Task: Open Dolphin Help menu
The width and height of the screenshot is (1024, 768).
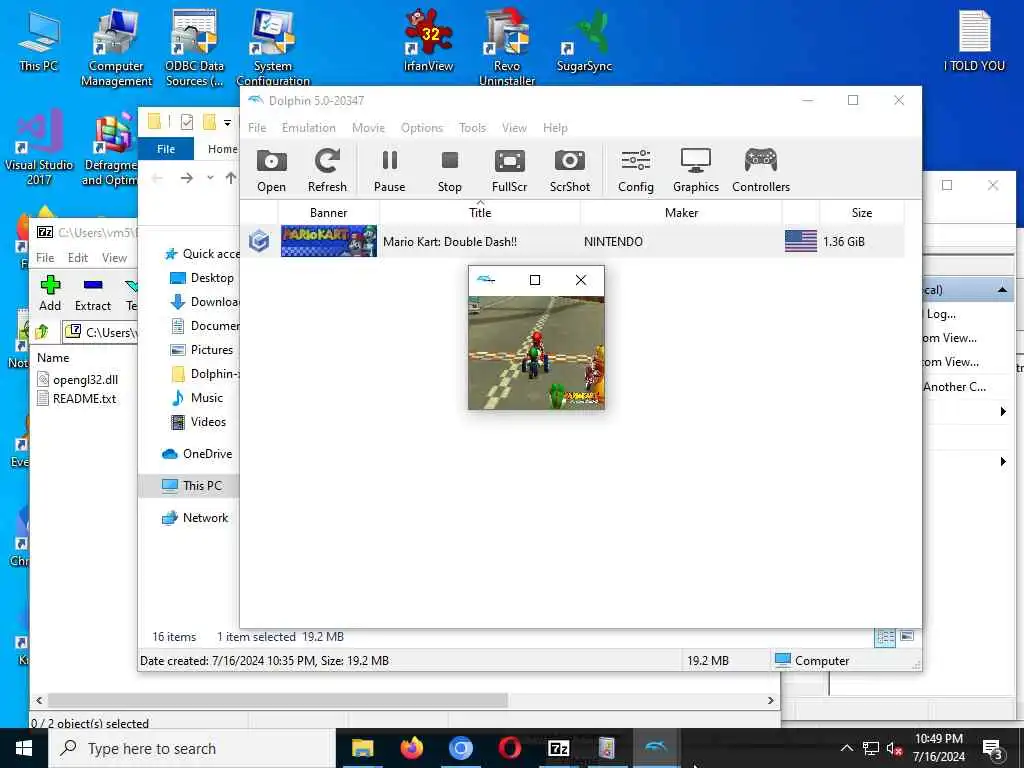Action: pyautogui.click(x=555, y=128)
